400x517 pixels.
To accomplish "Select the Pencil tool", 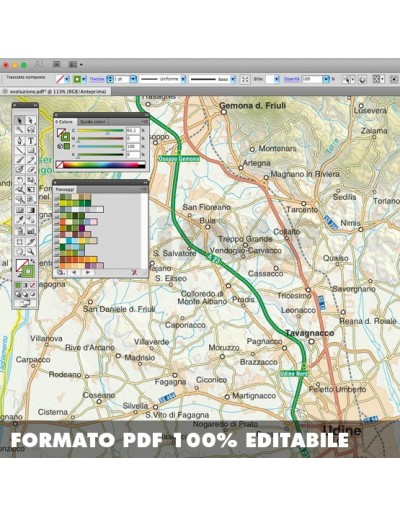I will pyautogui.click(x=31, y=160).
